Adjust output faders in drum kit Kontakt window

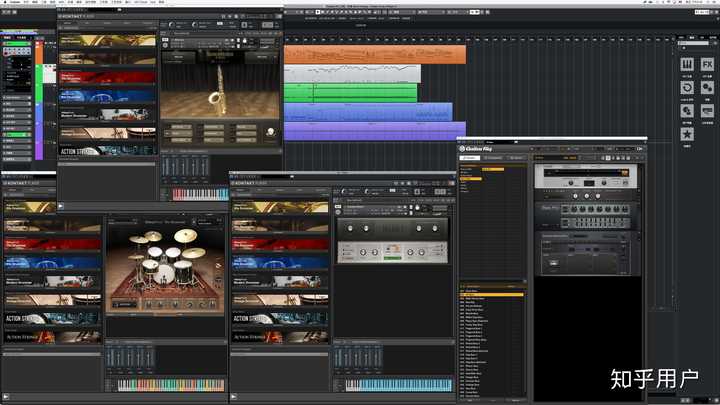(130, 357)
